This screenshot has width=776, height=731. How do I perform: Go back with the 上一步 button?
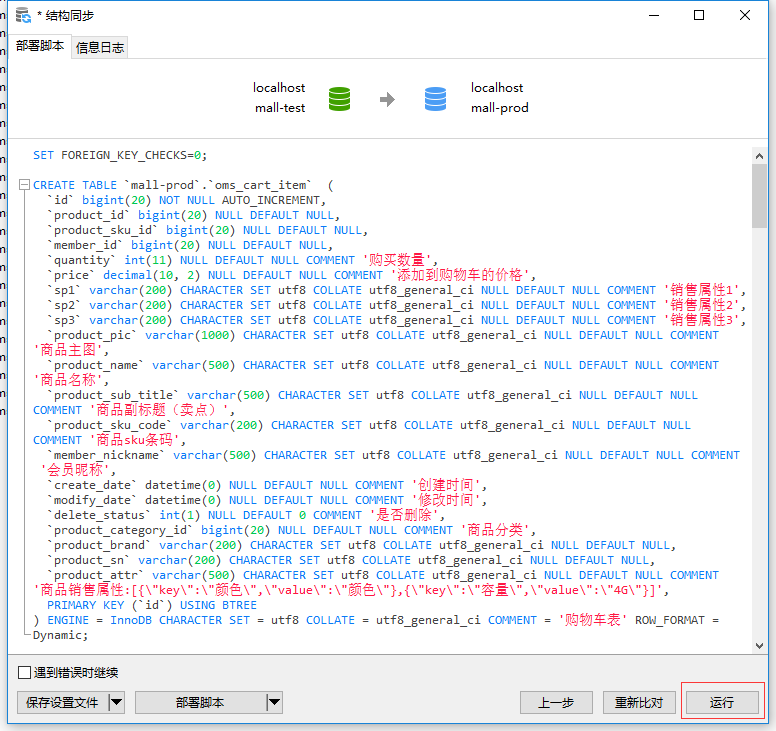[x=556, y=703]
